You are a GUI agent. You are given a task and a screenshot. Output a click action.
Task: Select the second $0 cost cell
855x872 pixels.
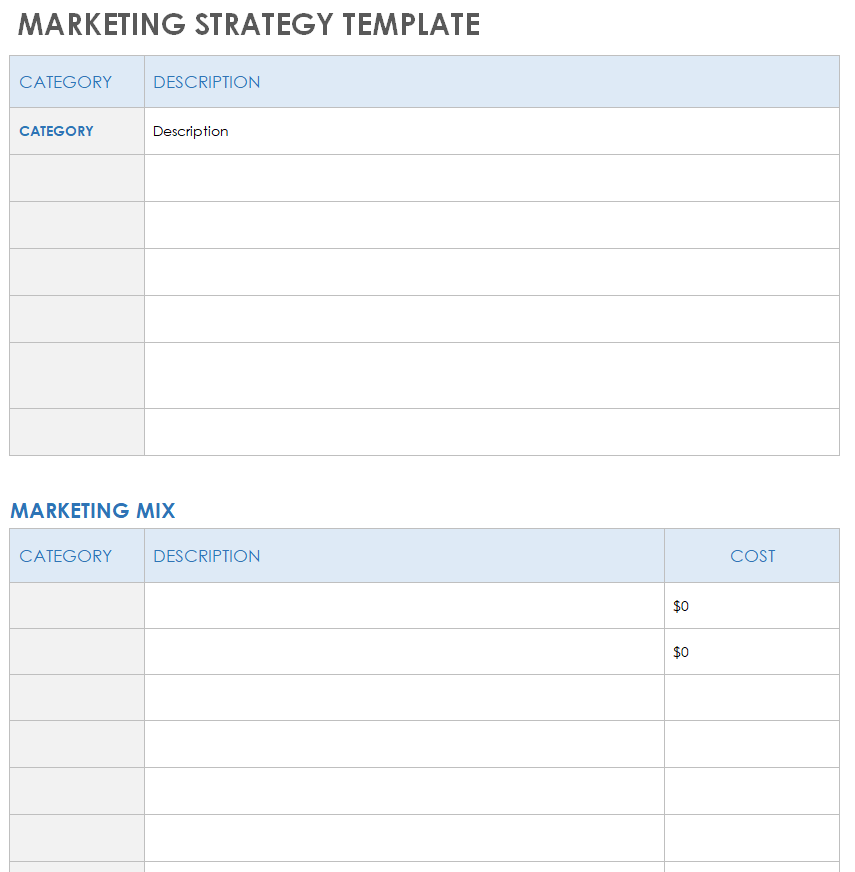[x=752, y=652]
